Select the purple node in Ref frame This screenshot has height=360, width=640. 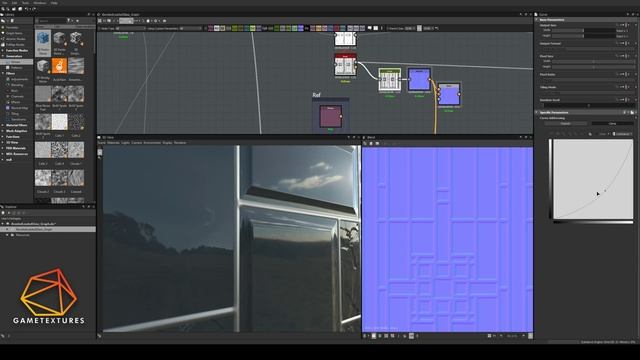[330, 116]
